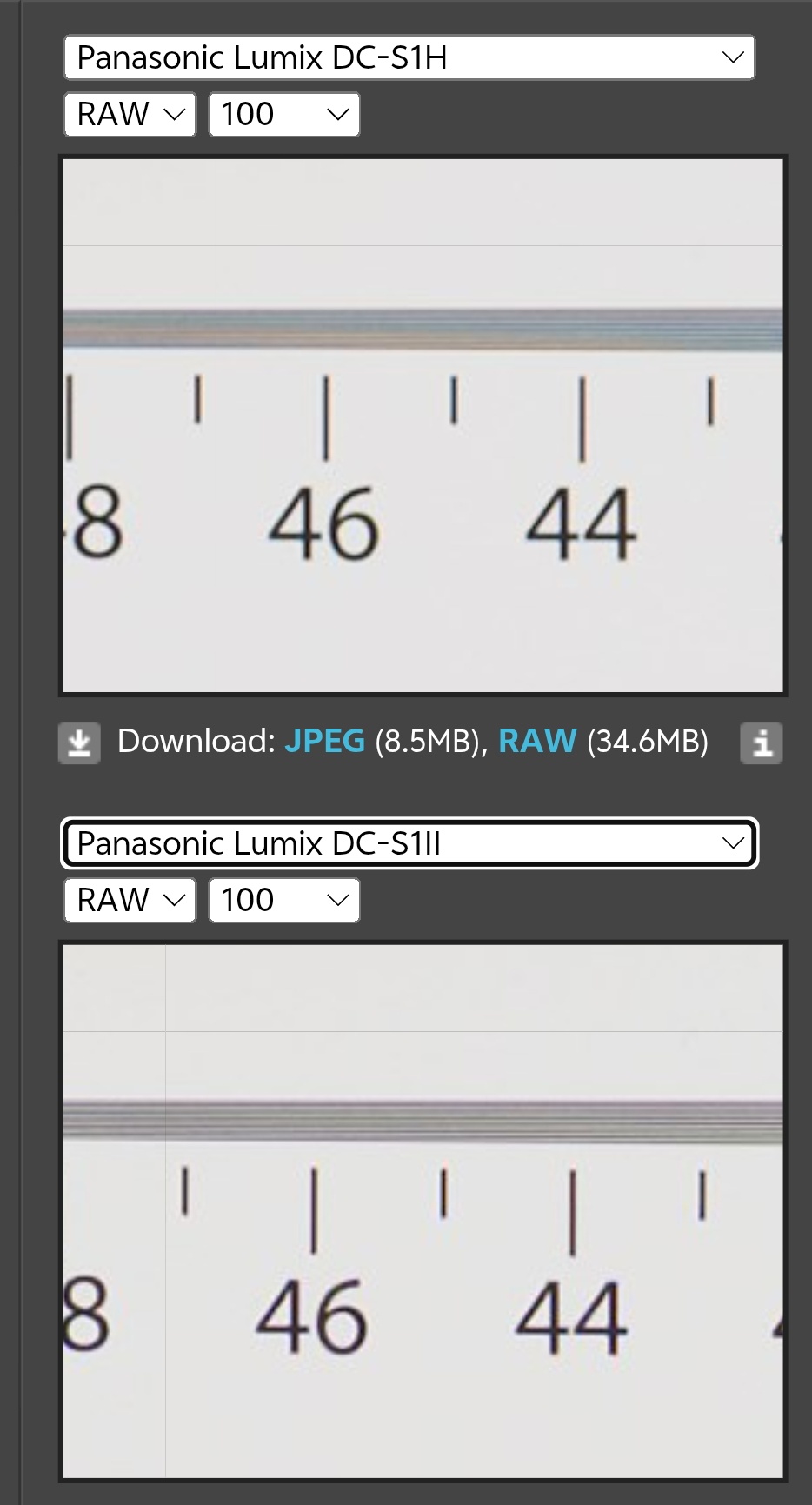812x1505 pixels.
Task: Click the DC-S1II sample crop image
Action: pos(423,1211)
